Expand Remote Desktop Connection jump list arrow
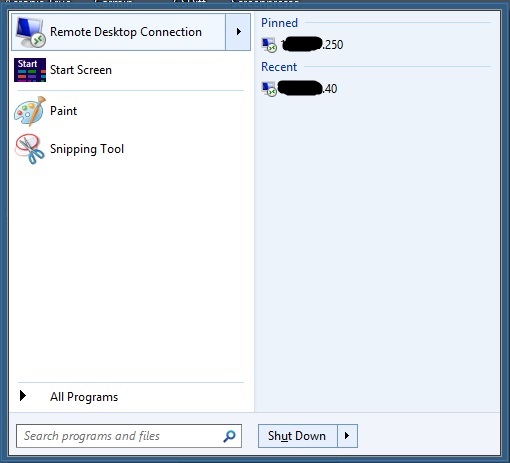 tap(238, 32)
